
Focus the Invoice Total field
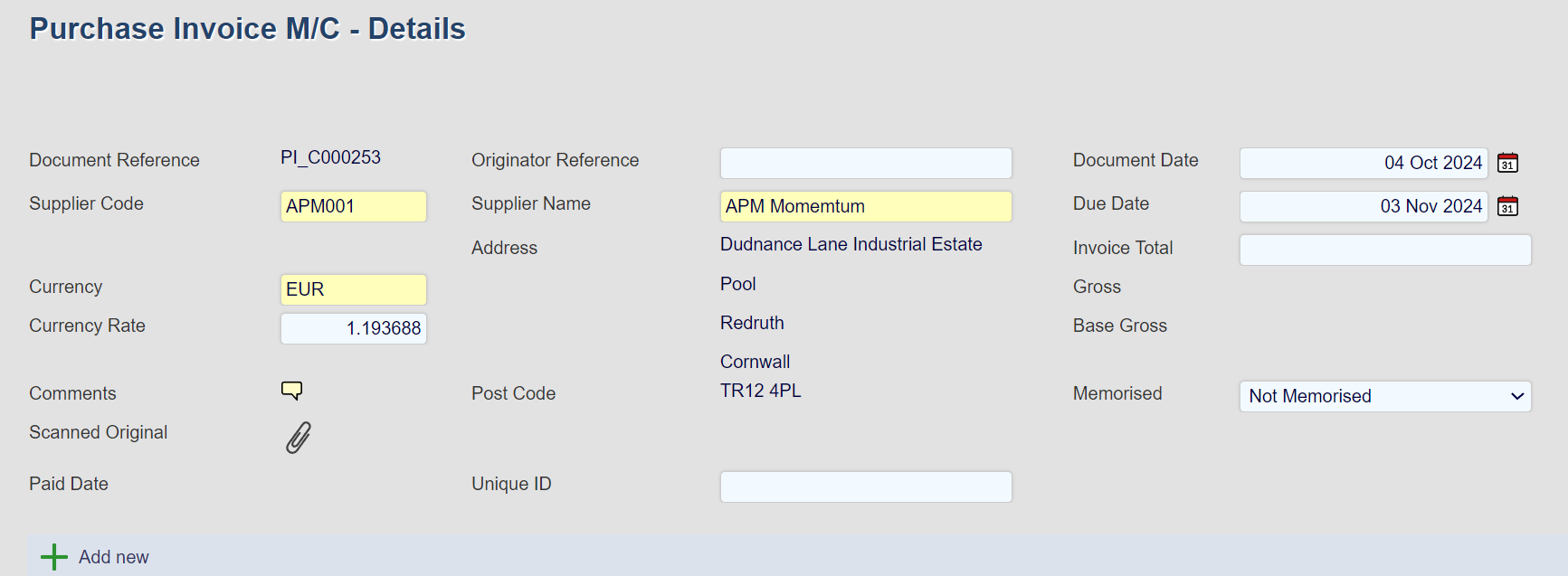point(1384,250)
